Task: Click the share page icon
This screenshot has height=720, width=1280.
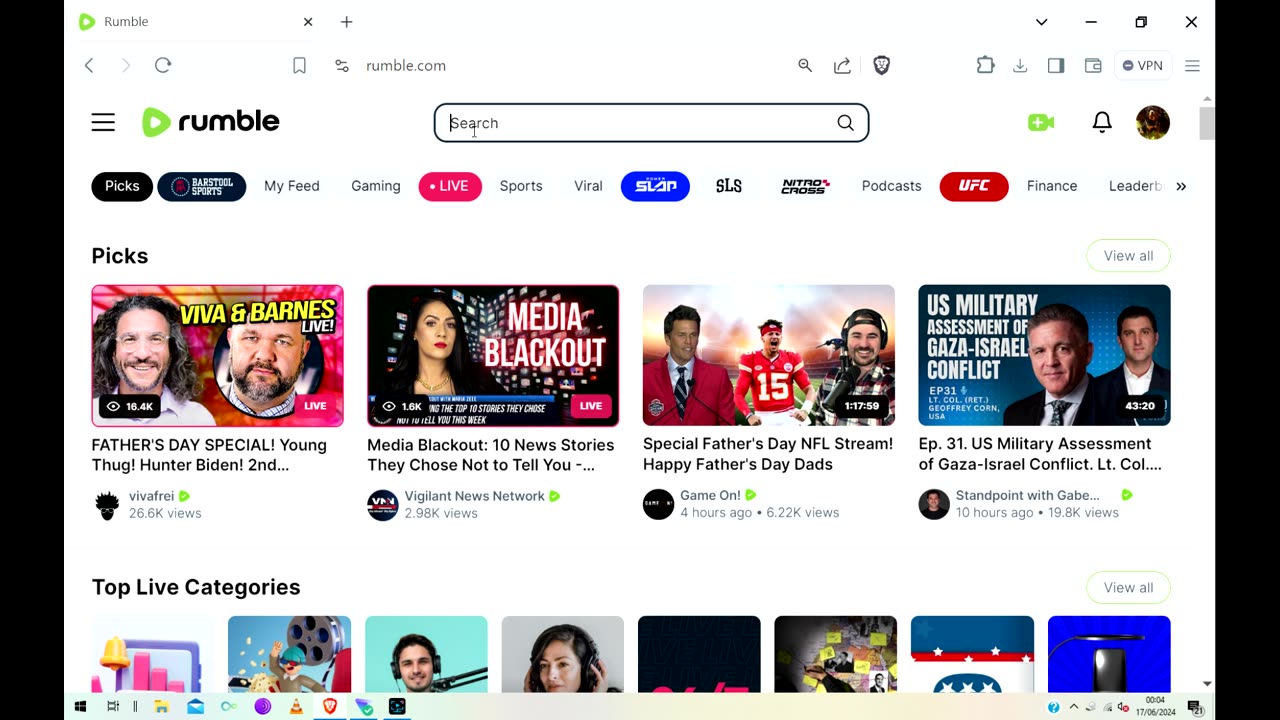Action: (842, 65)
